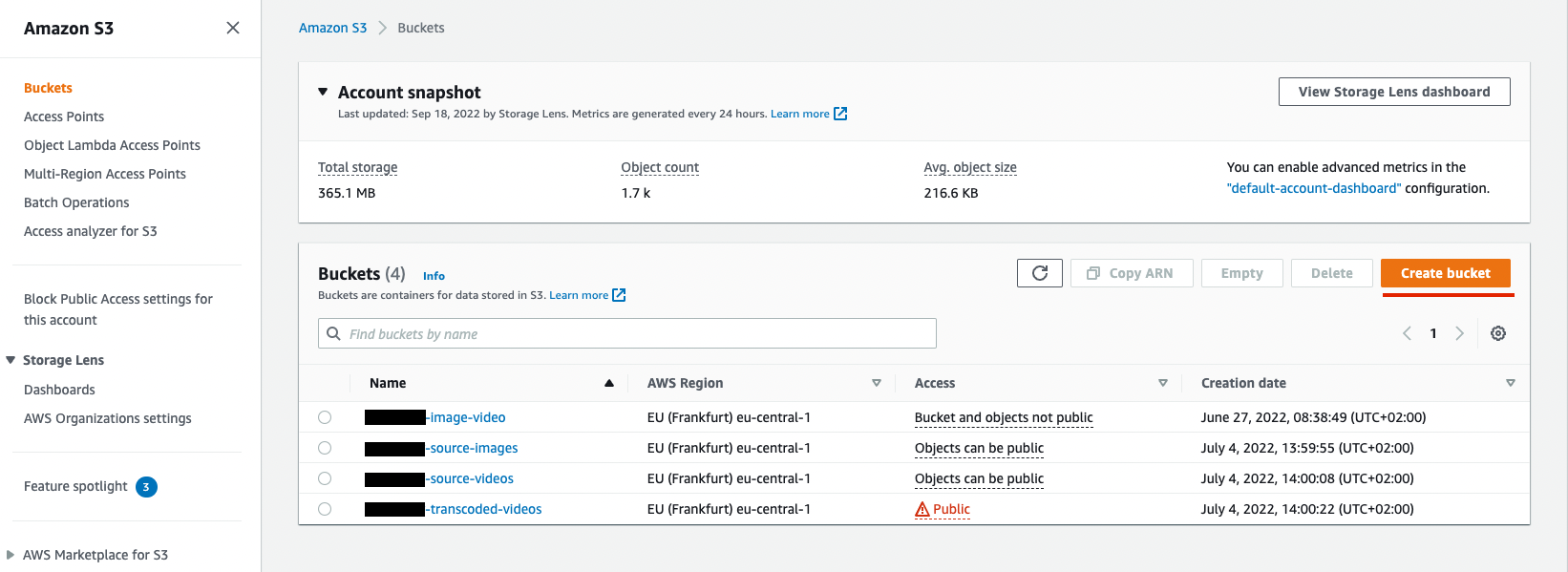
Task: Click the Feature spotlight badge showing 3
Action: 146,487
